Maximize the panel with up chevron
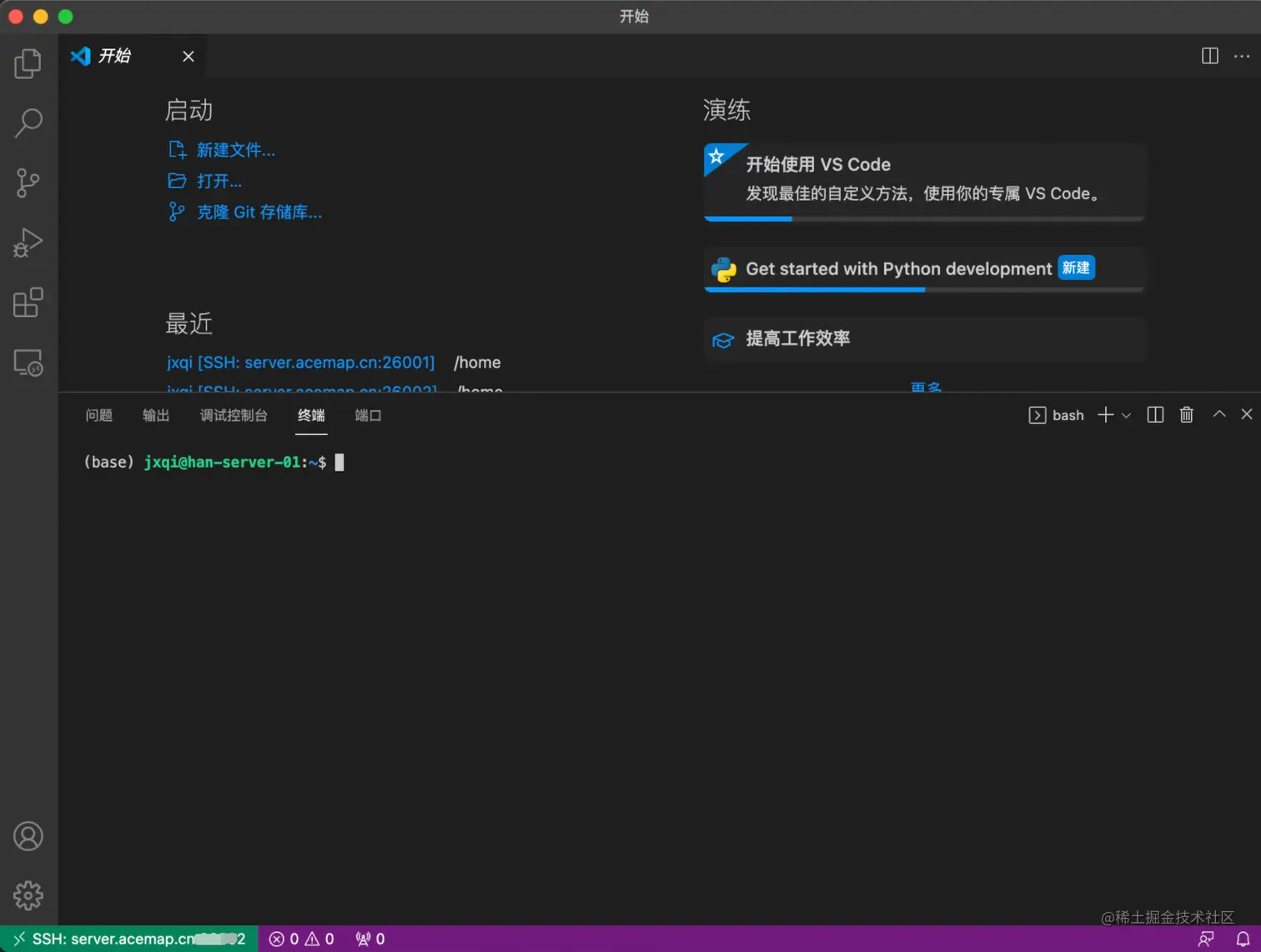 click(x=1219, y=414)
